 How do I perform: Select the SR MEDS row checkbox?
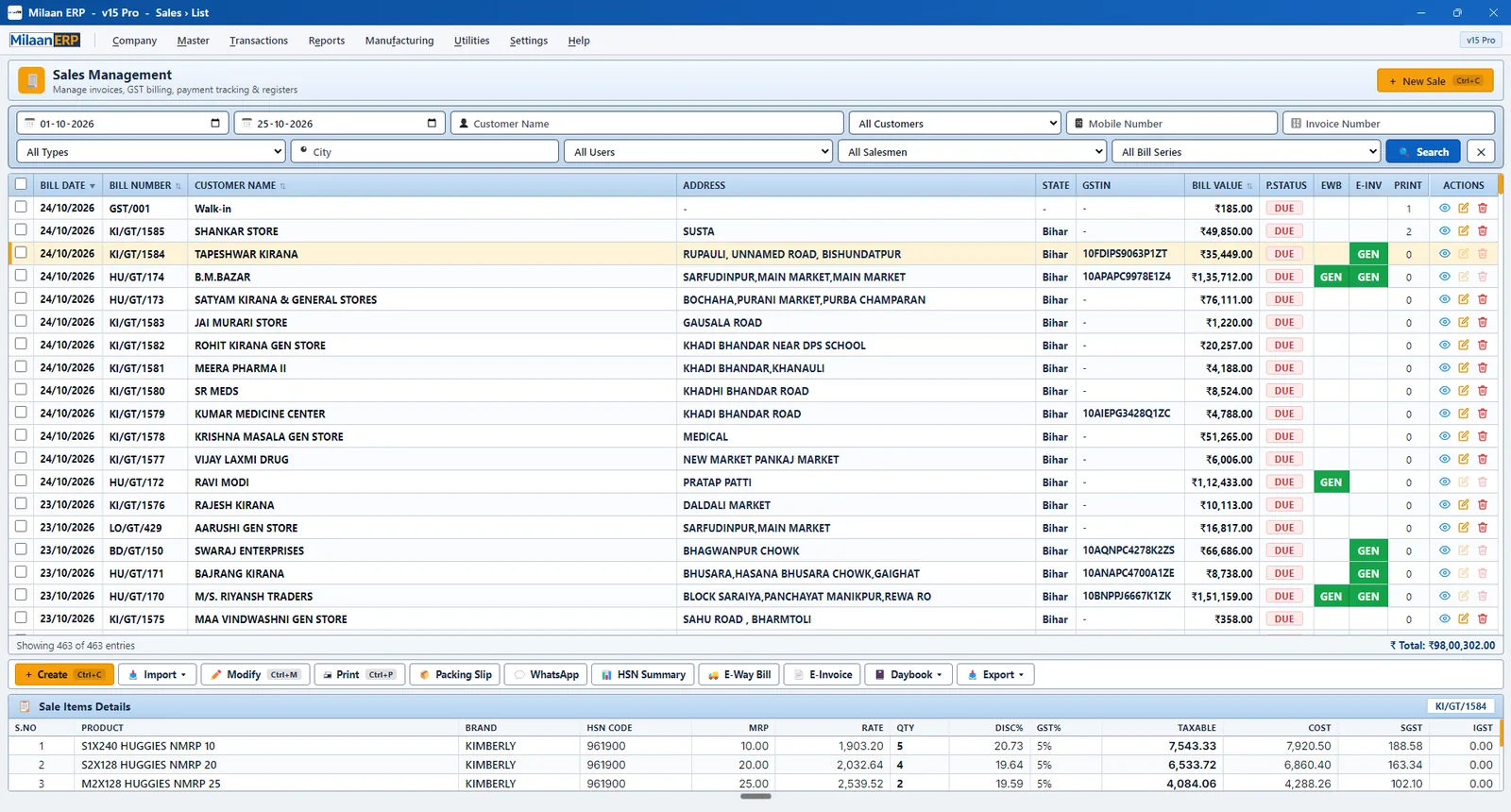click(x=21, y=390)
